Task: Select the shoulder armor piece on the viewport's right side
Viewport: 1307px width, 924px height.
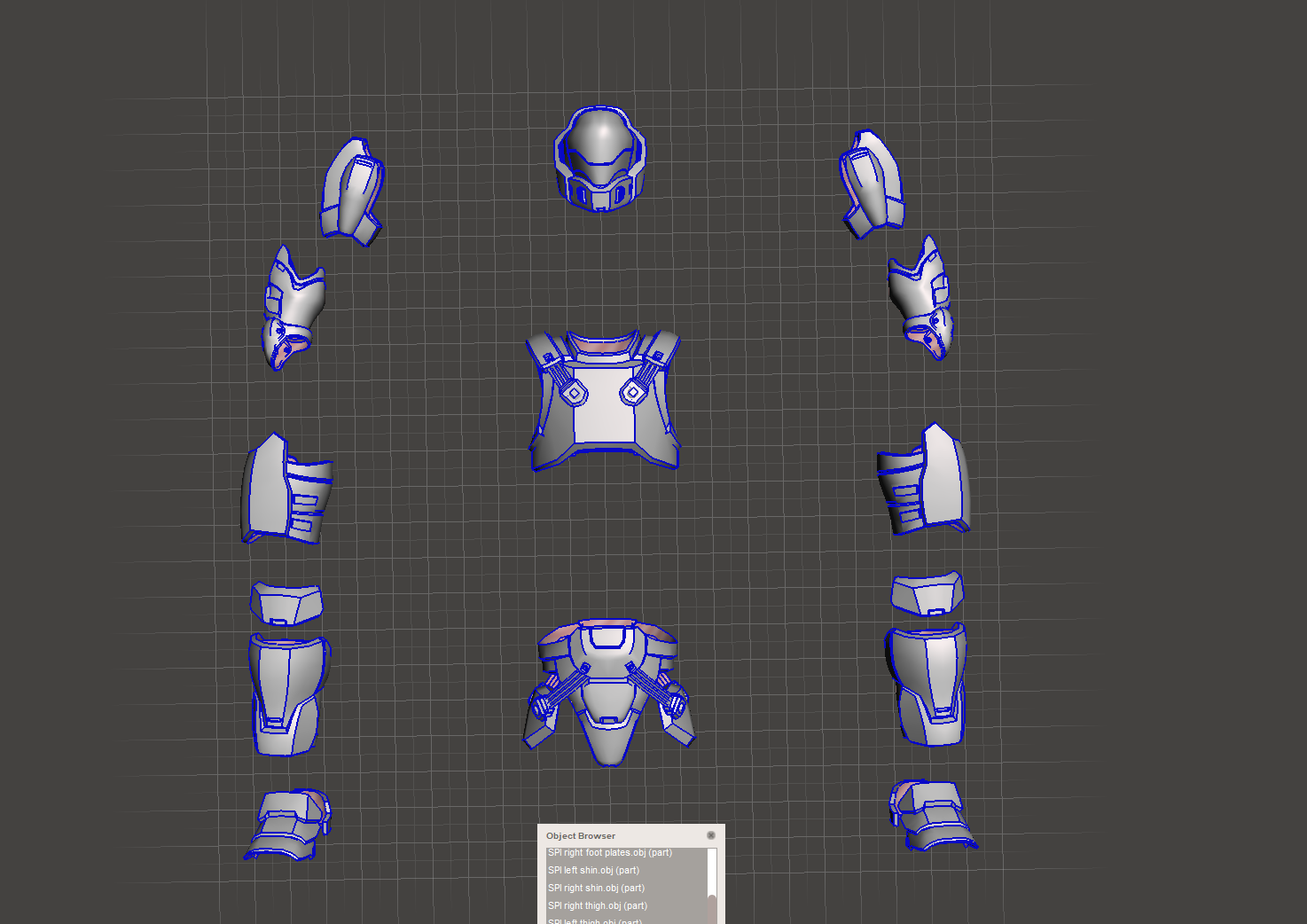Action: (x=872, y=184)
